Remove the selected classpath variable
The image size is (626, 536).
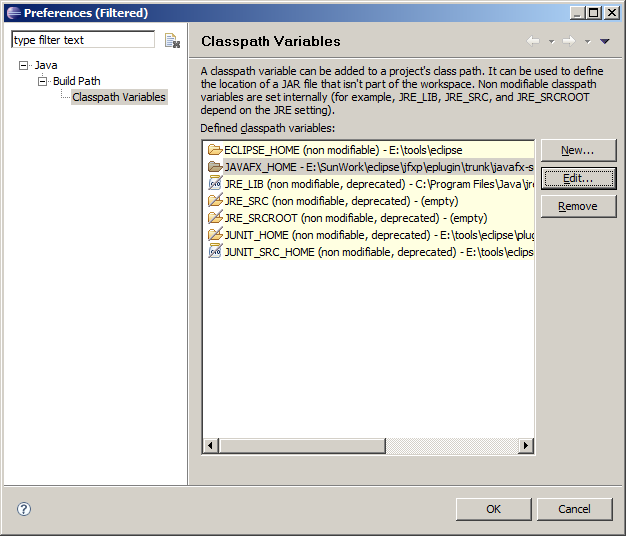point(578,206)
